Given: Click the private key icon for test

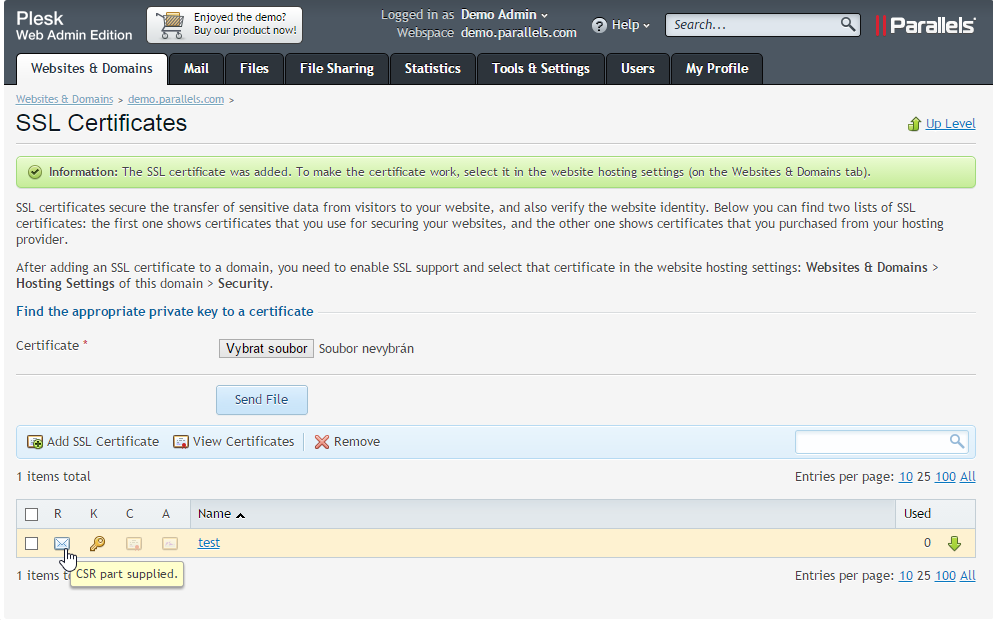Looking at the screenshot, I should point(97,543).
